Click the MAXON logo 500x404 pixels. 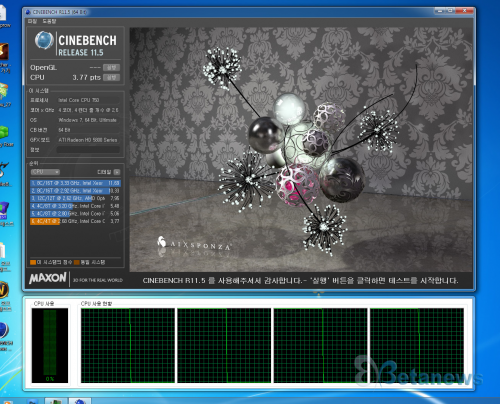tap(48, 278)
